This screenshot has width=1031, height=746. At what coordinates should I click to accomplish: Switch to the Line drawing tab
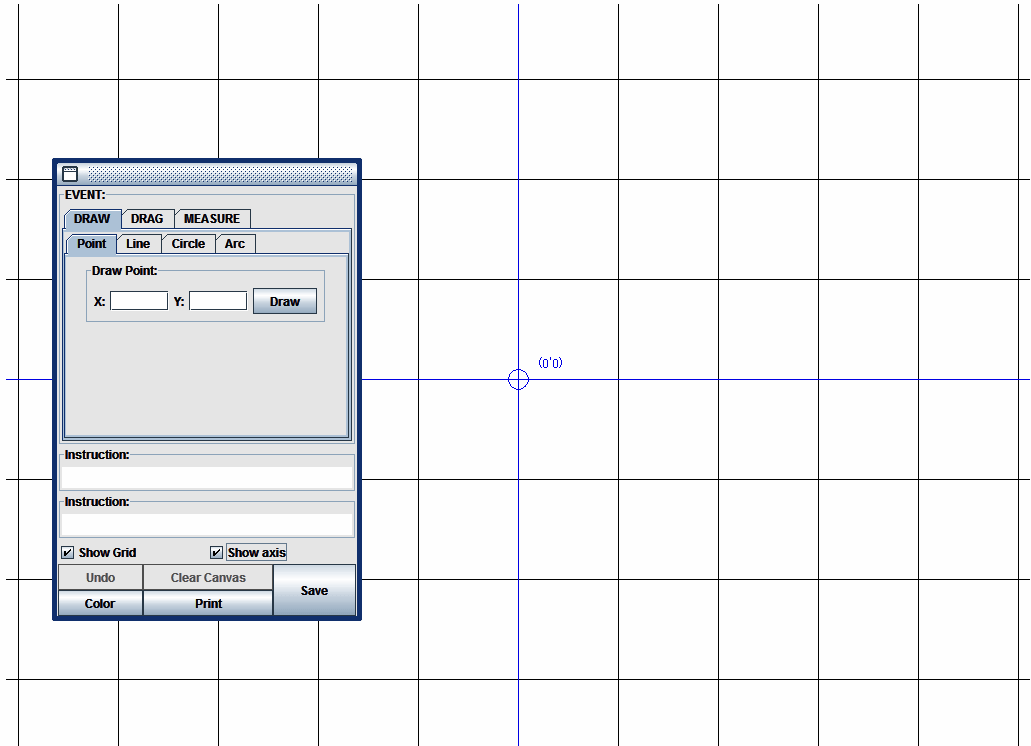click(x=138, y=244)
